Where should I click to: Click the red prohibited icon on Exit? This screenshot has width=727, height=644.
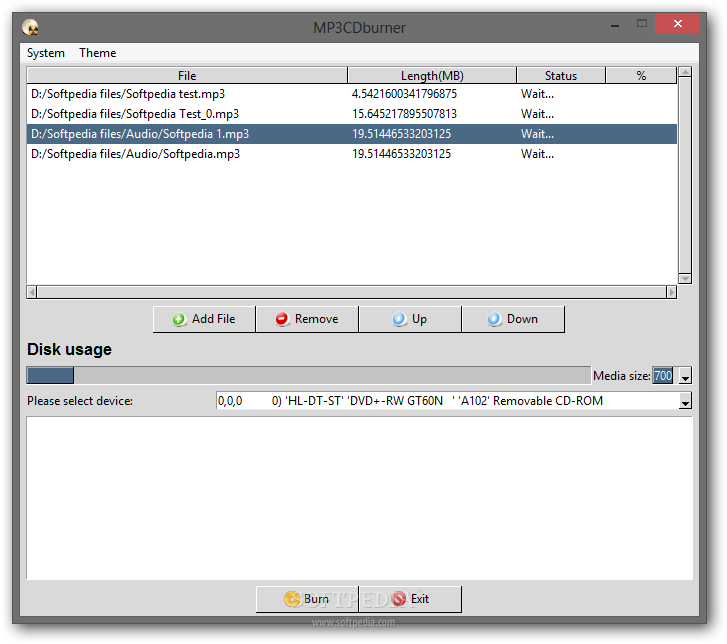398,599
